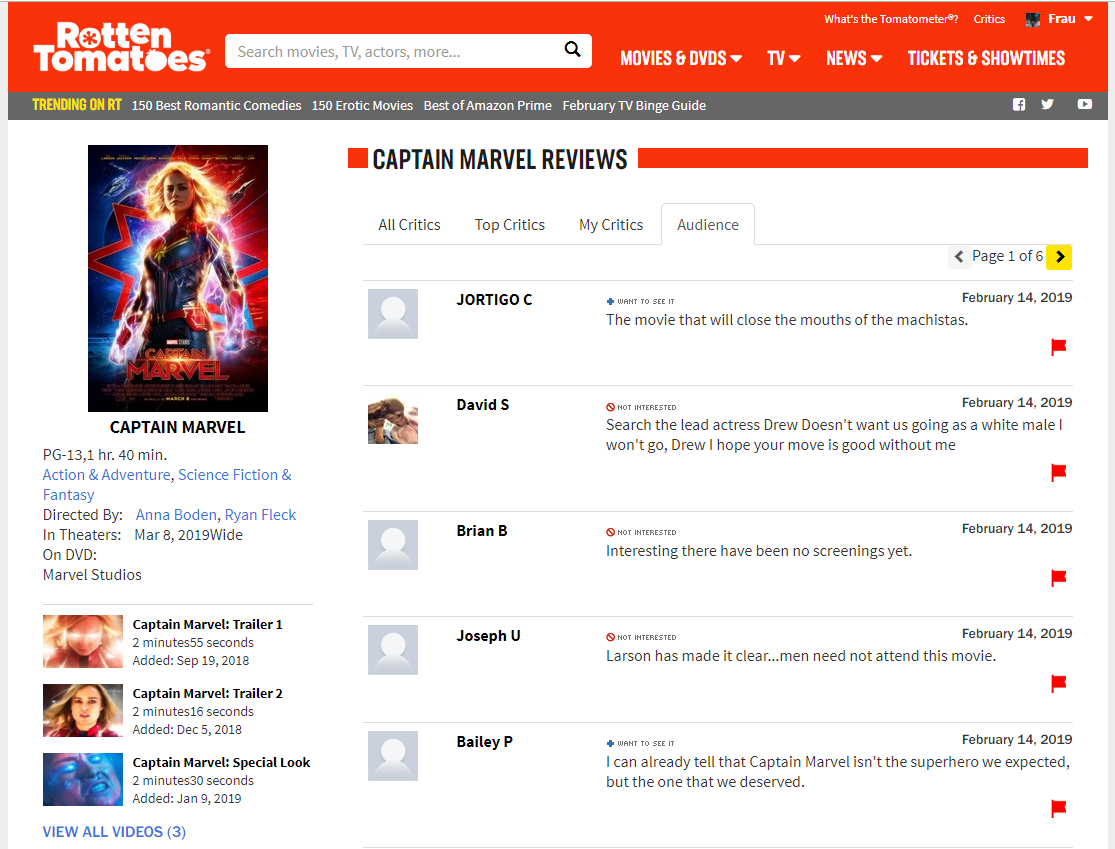Flag Brian B's review

point(1059,578)
